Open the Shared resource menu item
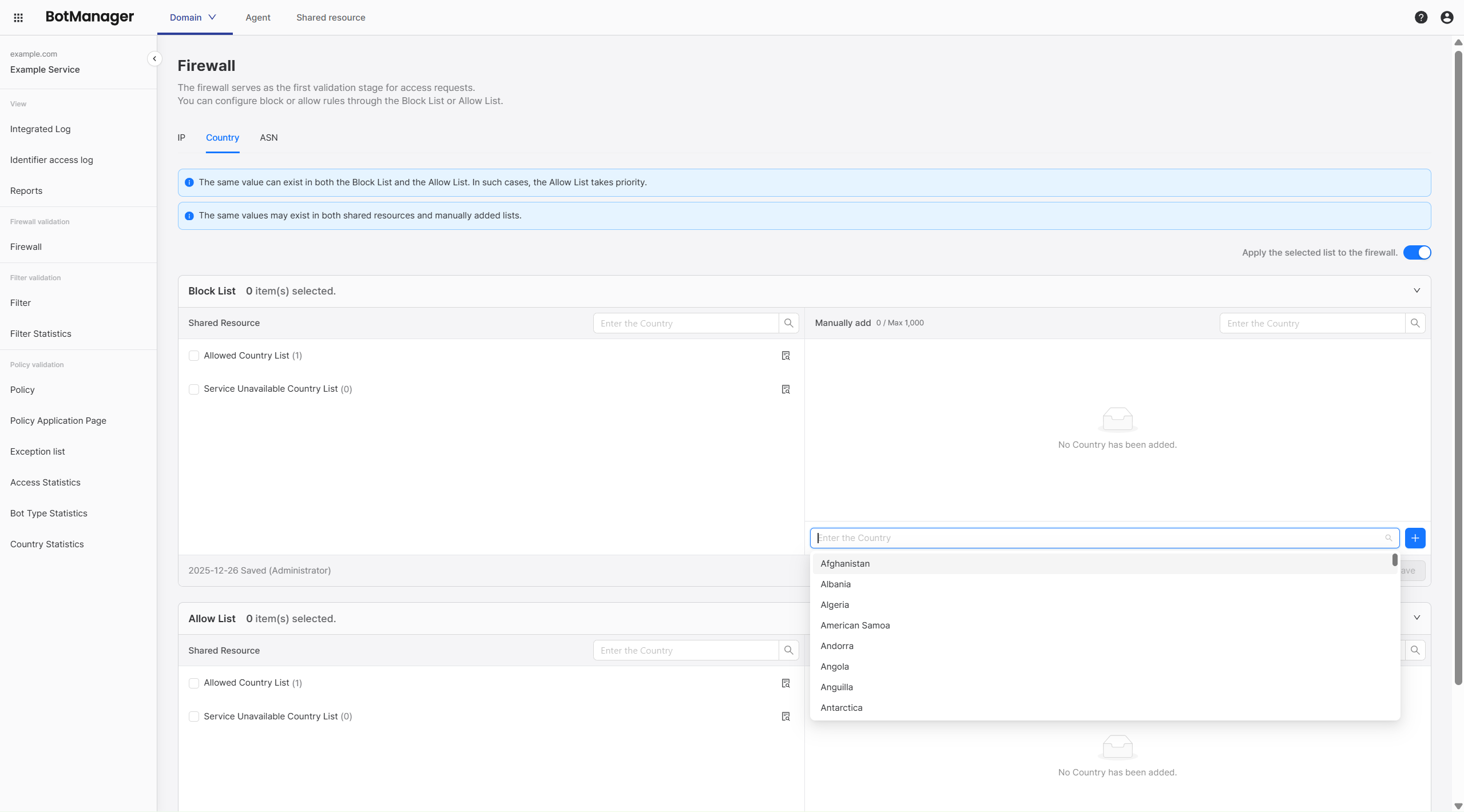 click(331, 18)
